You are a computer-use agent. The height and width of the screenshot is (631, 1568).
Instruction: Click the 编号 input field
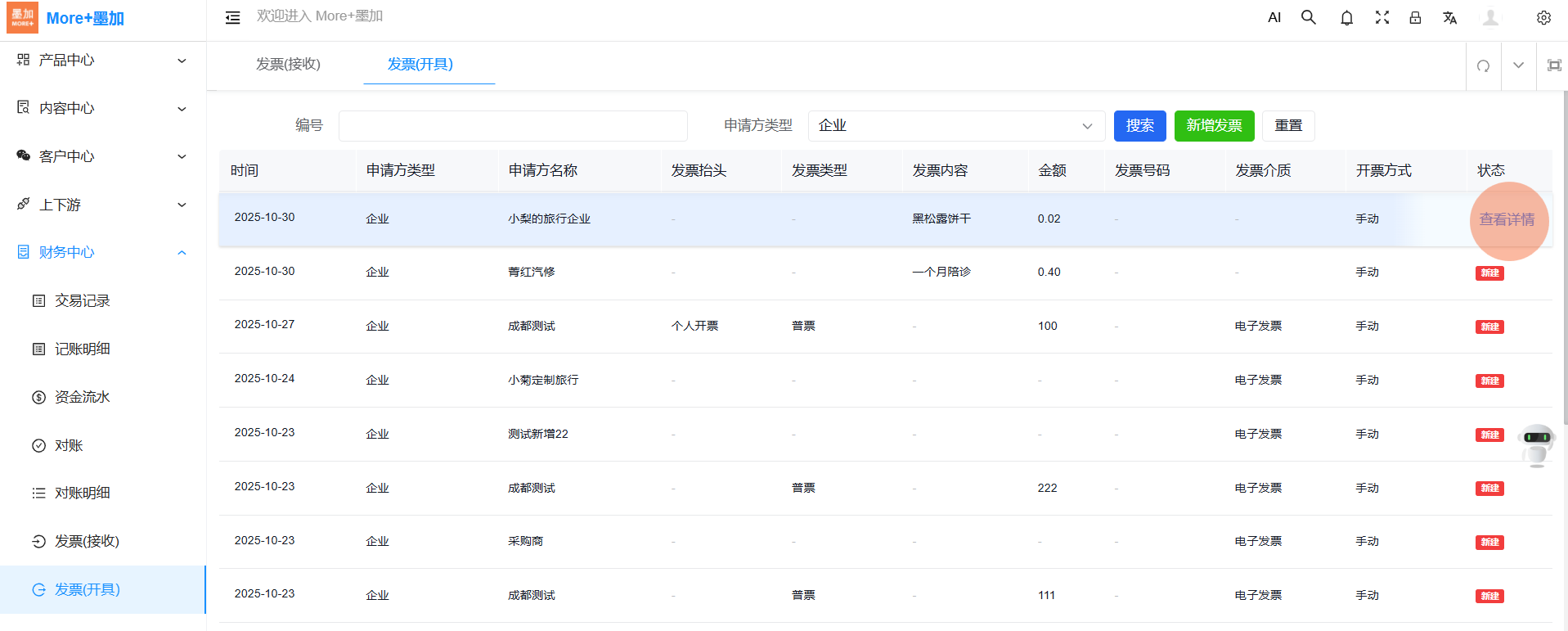(x=513, y=126)
